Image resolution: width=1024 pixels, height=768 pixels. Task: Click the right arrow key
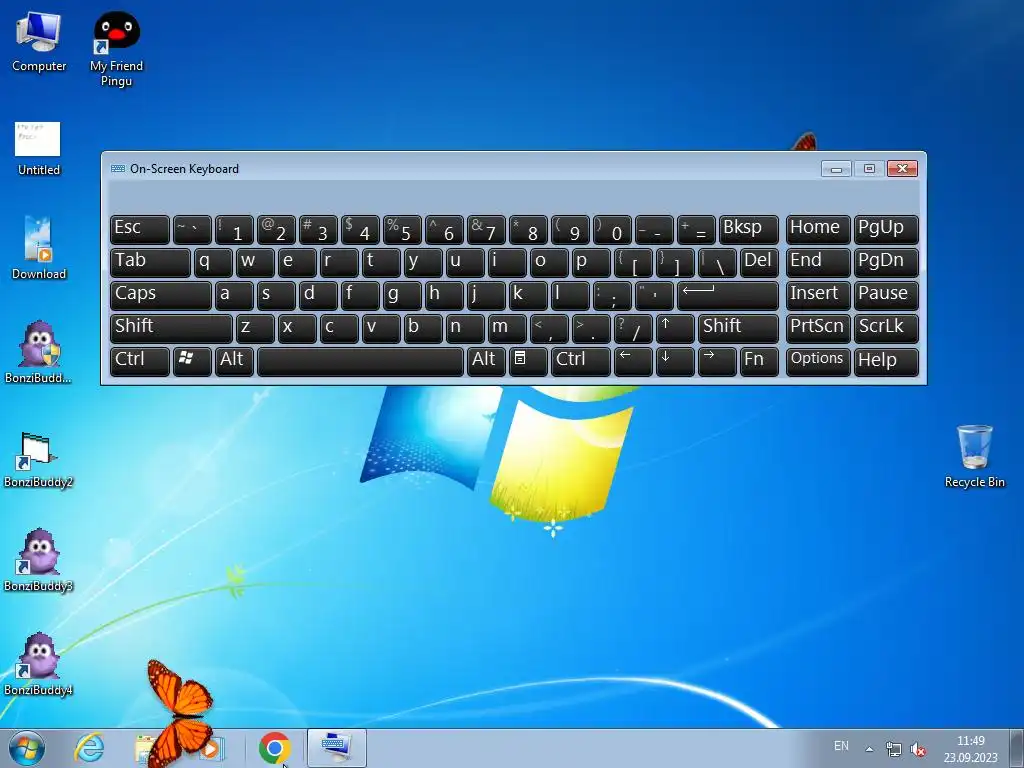(717, 362)
